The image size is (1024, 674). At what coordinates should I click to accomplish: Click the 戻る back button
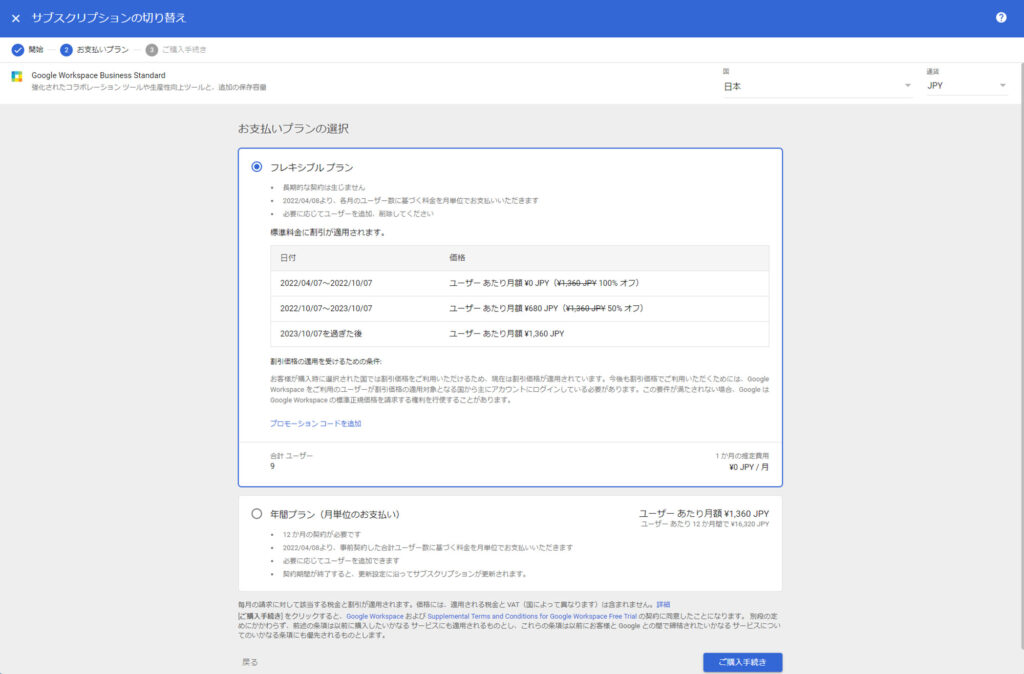coord(250,662)
